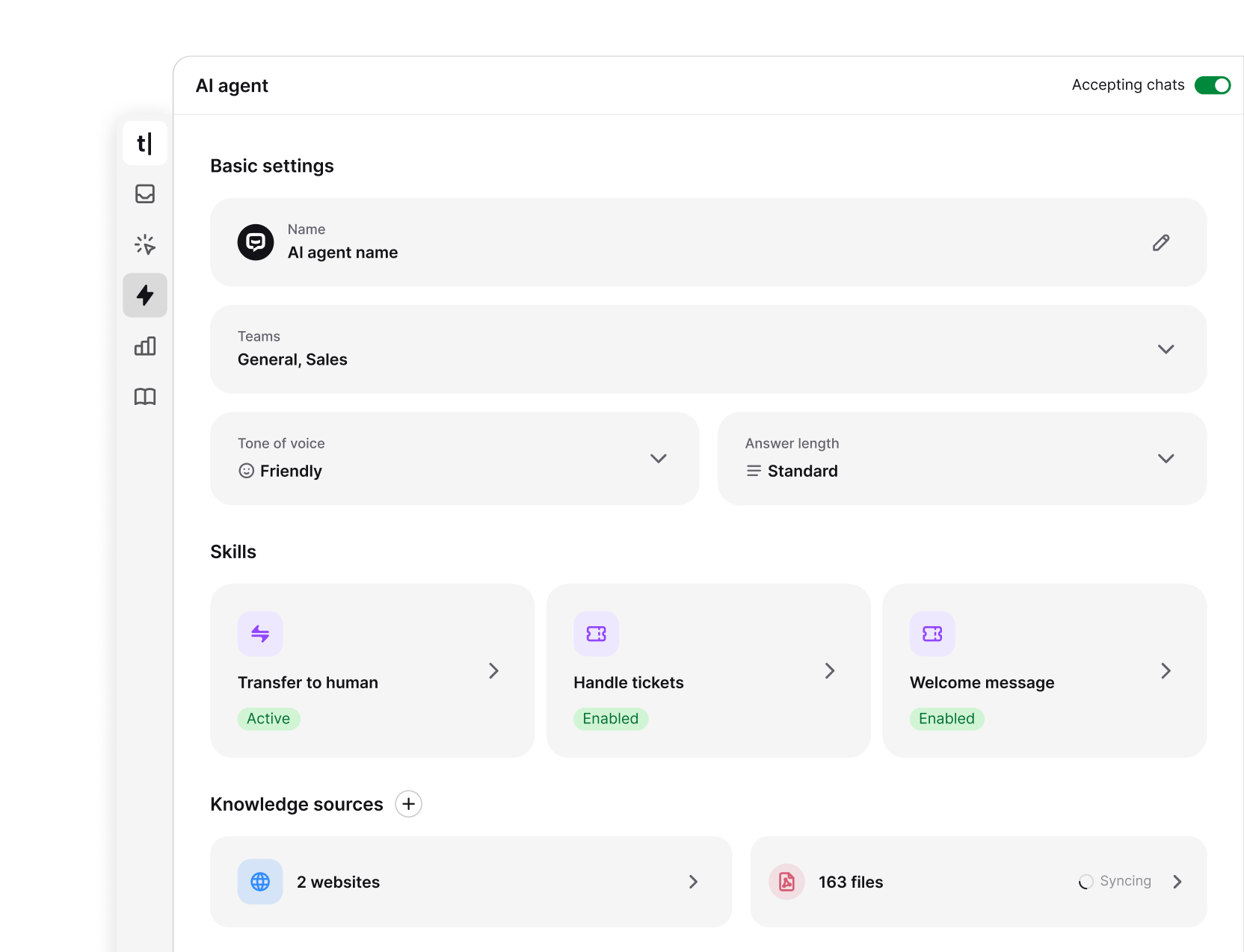Click the Enabled badge under Handle tickets

tap(610, 718)
